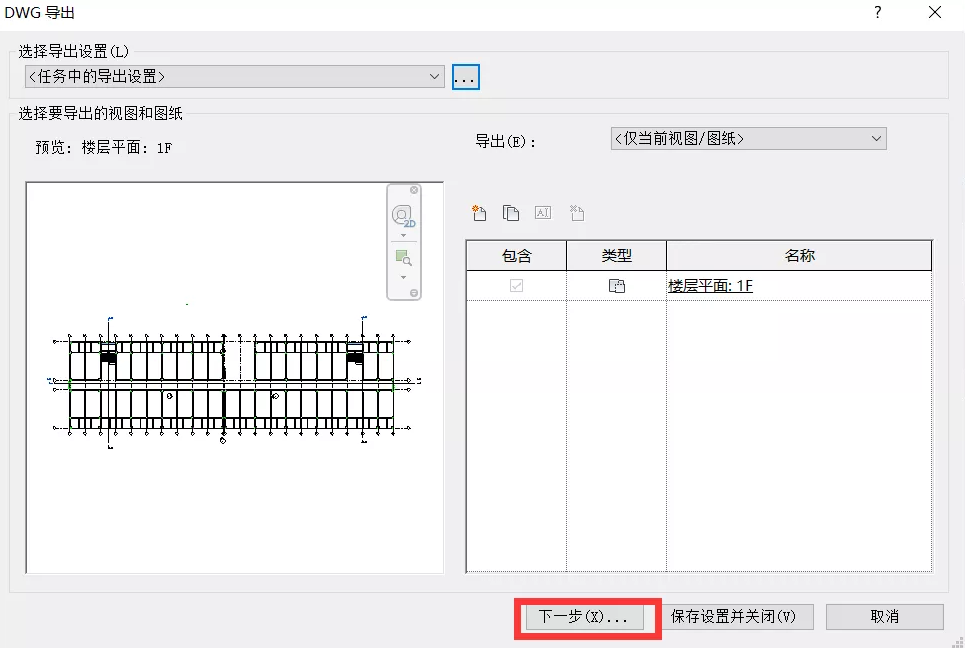Expand the export setup dropdown
Screen dimensions: 965x648
tap(434, 76)
